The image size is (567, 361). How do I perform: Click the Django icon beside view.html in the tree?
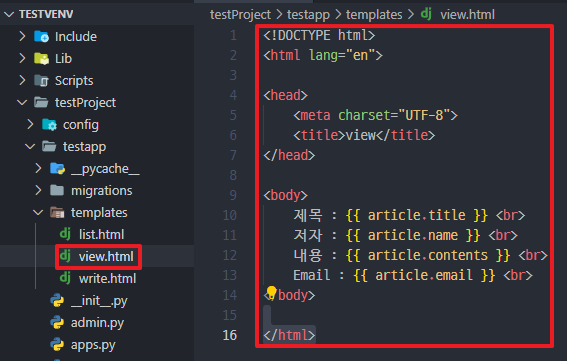tap(65, 256)
